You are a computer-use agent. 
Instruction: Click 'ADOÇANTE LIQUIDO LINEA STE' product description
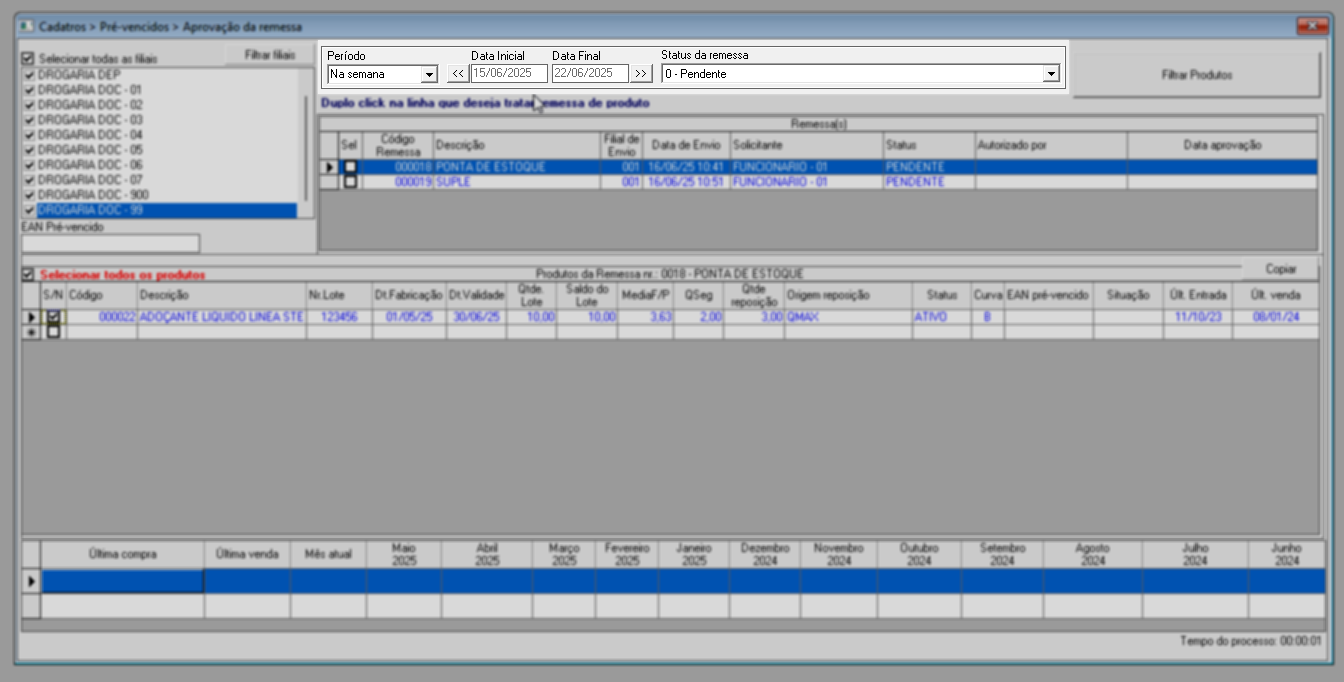pyautogui.click(x=221, y=317)
